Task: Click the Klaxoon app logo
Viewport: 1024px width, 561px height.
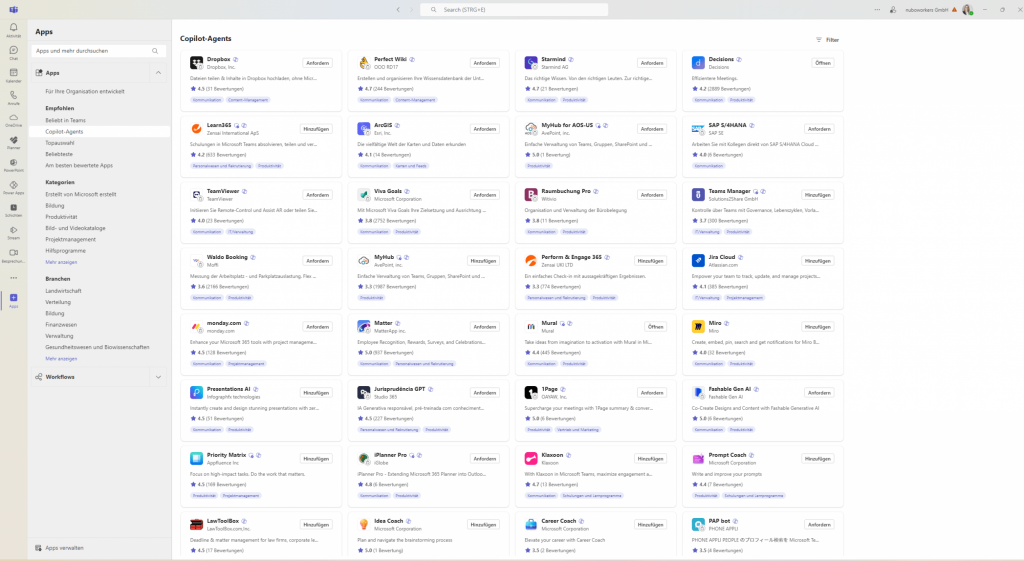Action: tap(531, 458)
